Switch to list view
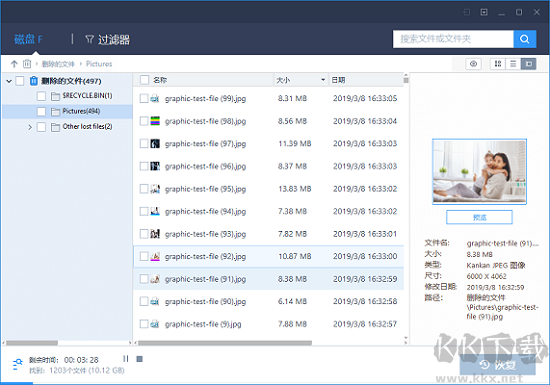550x385 pixels. (513, 64)
